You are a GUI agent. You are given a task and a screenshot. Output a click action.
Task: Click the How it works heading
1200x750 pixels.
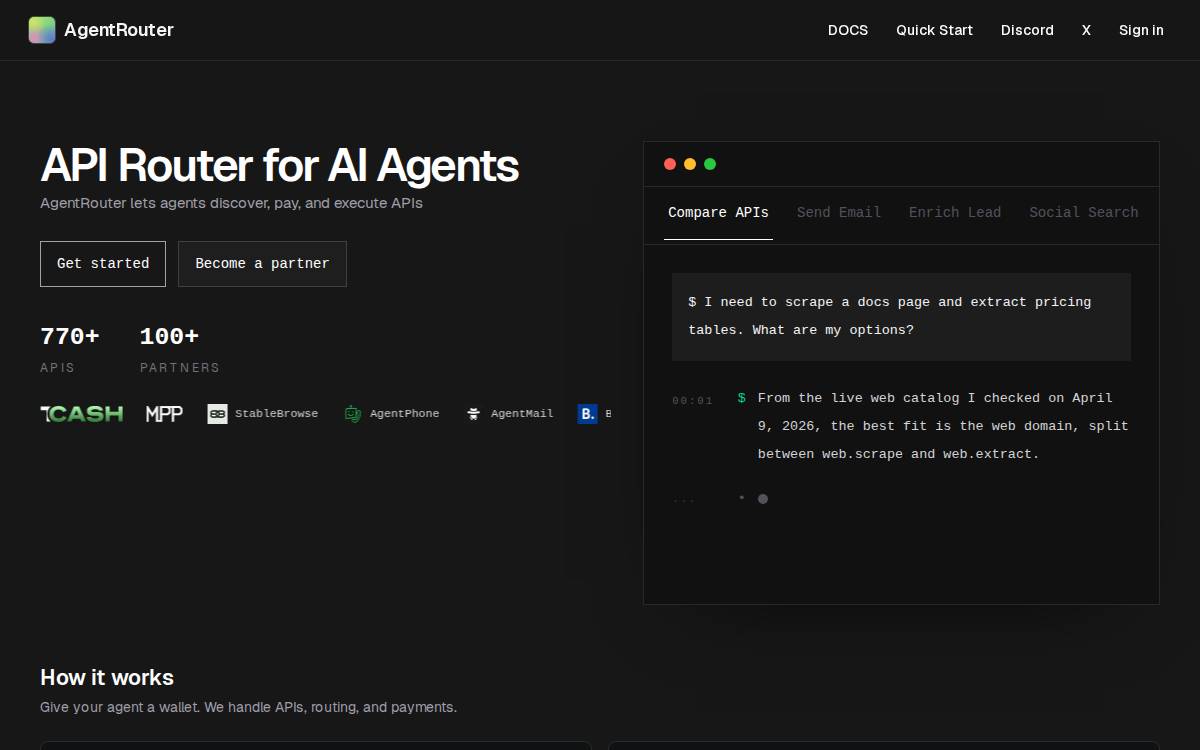click(107, 677)
